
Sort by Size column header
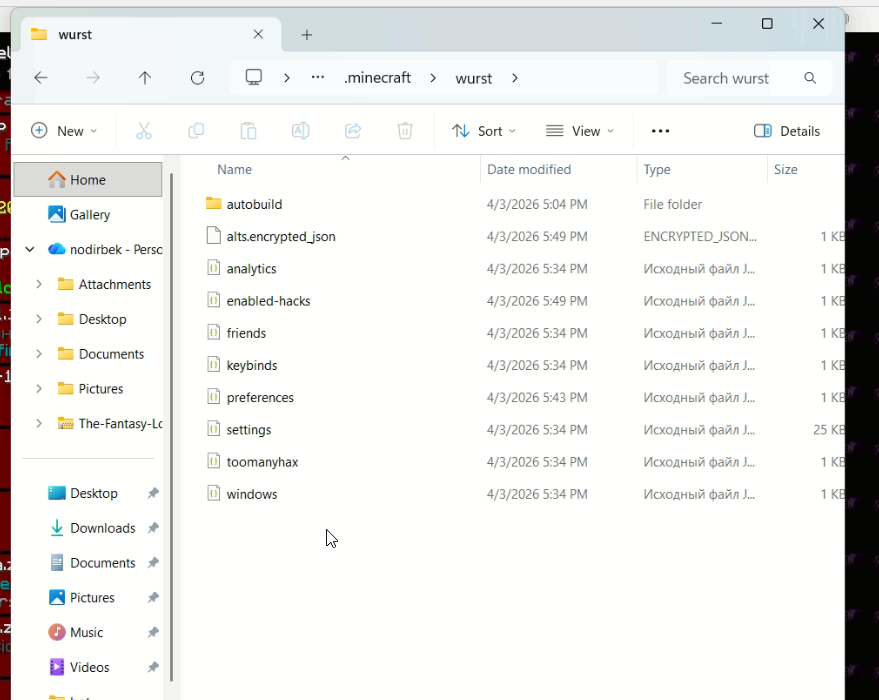[x=785, y=169]
